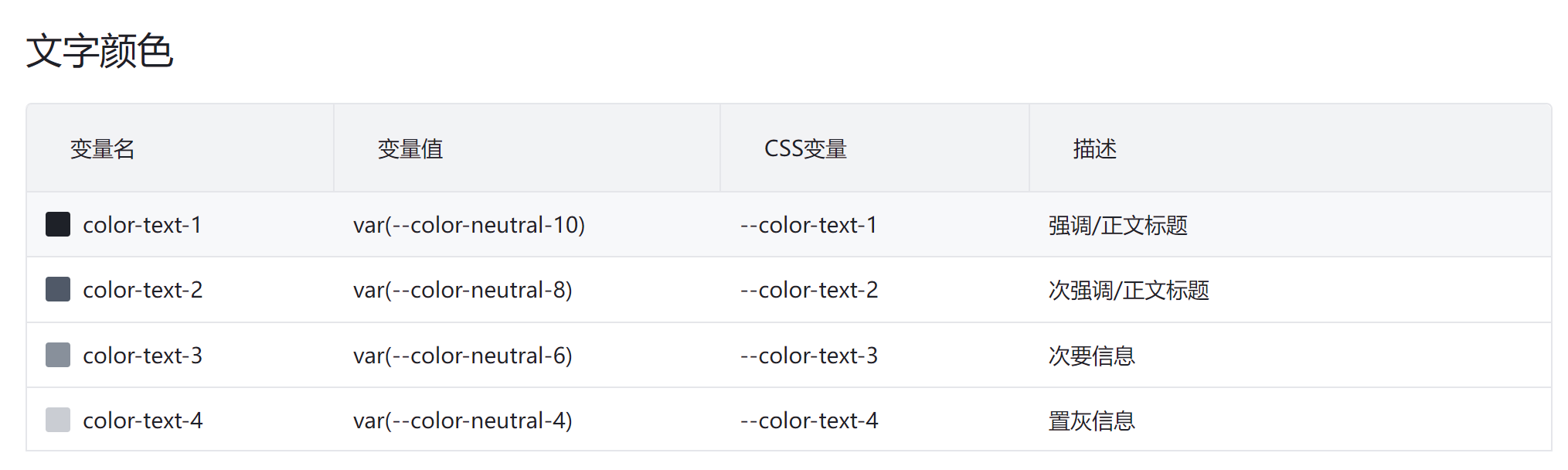Click the 描述 column header
This screenshot has height=470, width=1568.
coord(1095,148)
